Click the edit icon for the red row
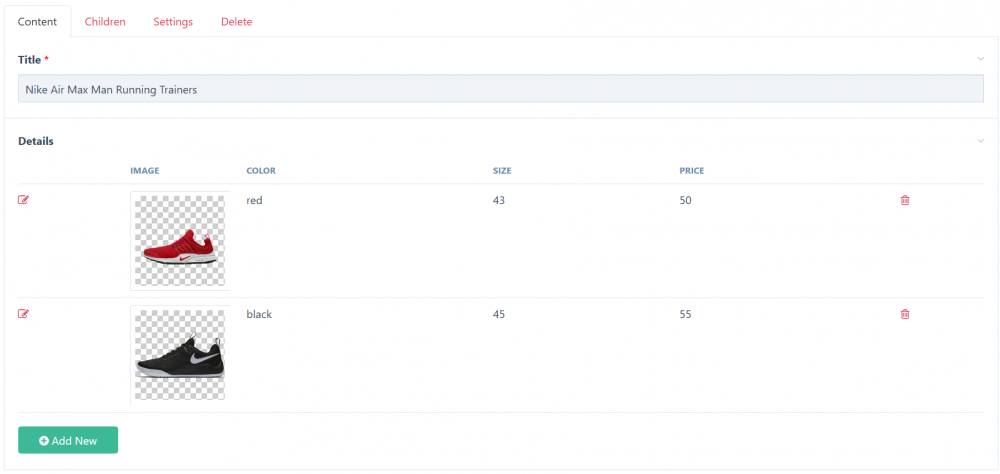Screen dimensions: 1000x474 (24, 200)
